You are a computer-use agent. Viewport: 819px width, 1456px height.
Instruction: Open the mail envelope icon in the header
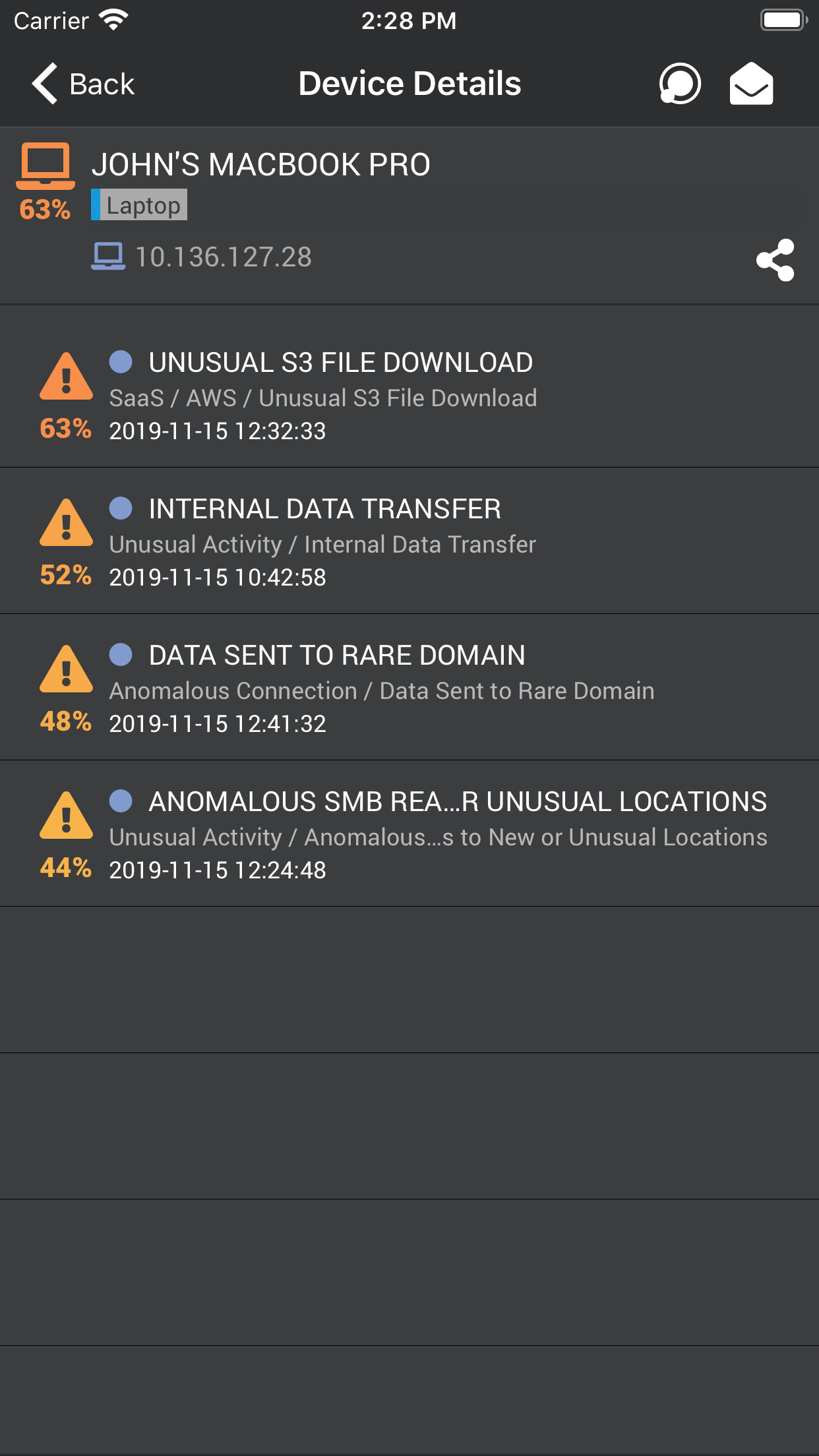(x=752, y=83)
